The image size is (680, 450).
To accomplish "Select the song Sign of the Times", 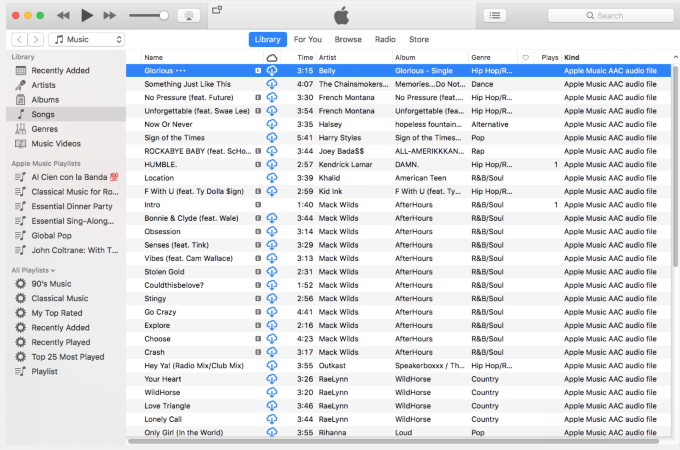I will 398,138.
